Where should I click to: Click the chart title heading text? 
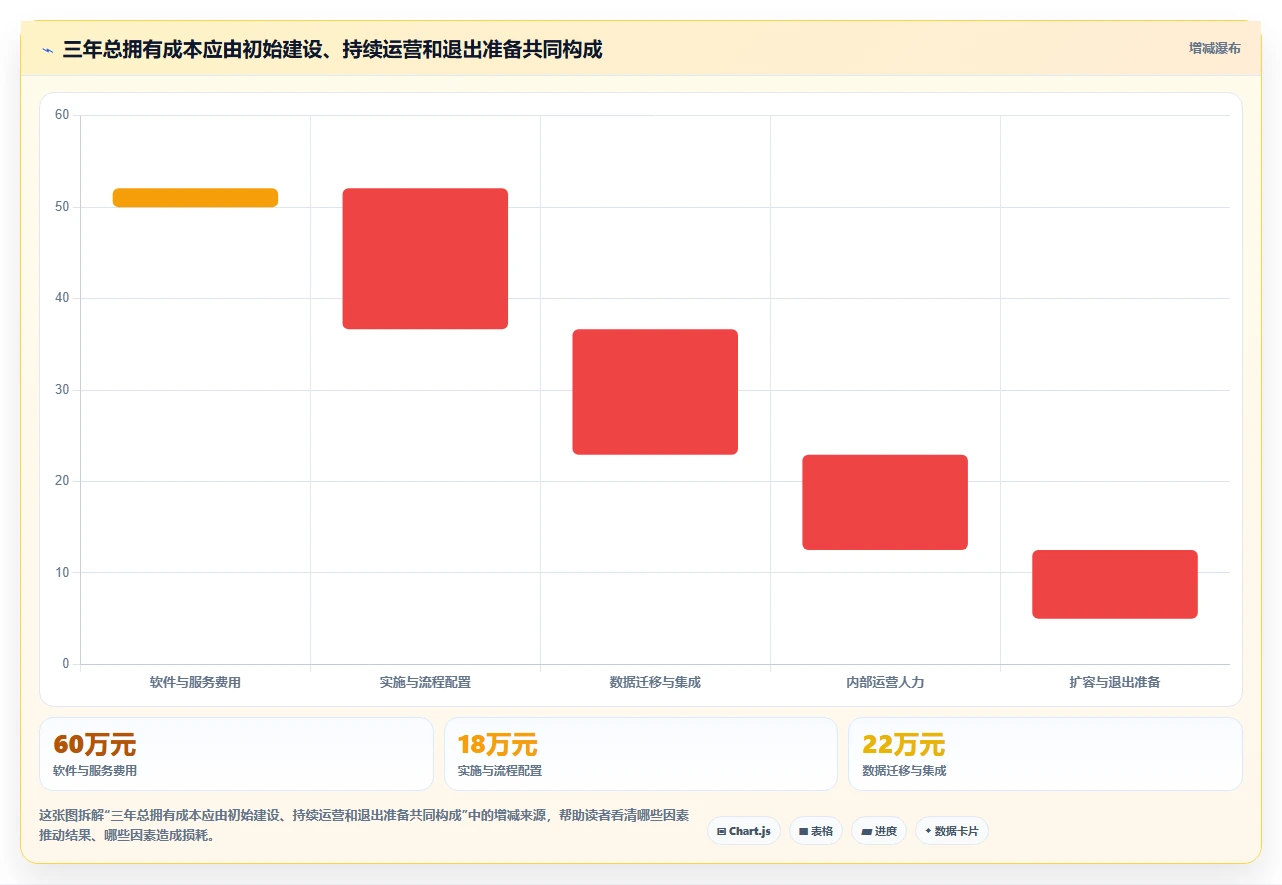coord(332,49)
